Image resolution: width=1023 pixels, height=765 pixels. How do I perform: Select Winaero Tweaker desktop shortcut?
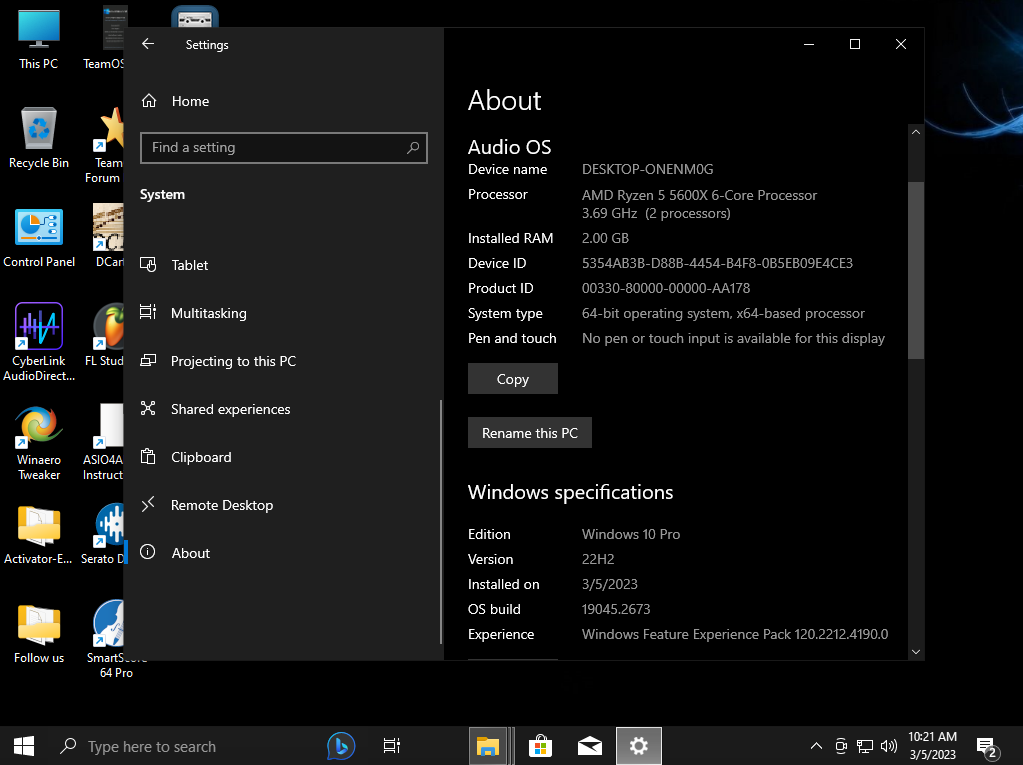[38, 443]
